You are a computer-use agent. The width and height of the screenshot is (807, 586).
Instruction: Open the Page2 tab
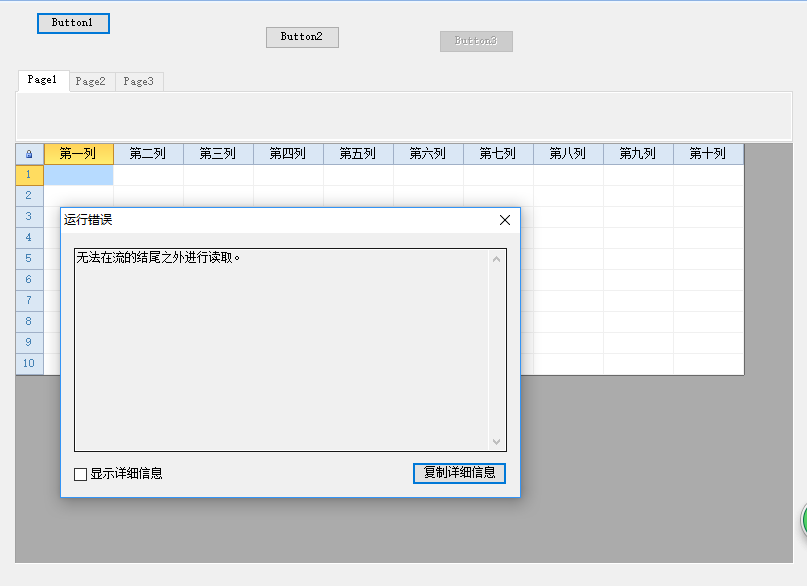(91, 81)
